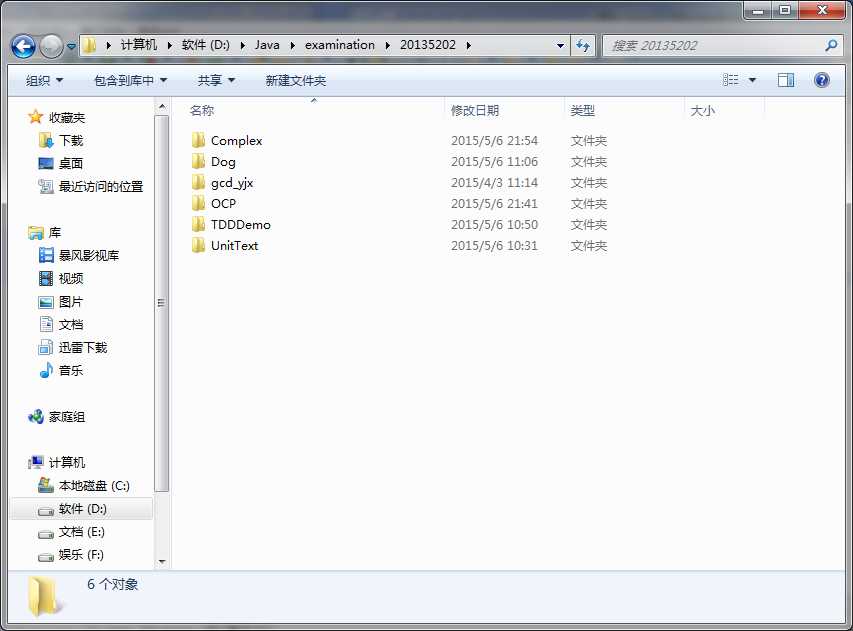
Task: Click 新建文件夹 button
Action: click(x=296, y=81)
